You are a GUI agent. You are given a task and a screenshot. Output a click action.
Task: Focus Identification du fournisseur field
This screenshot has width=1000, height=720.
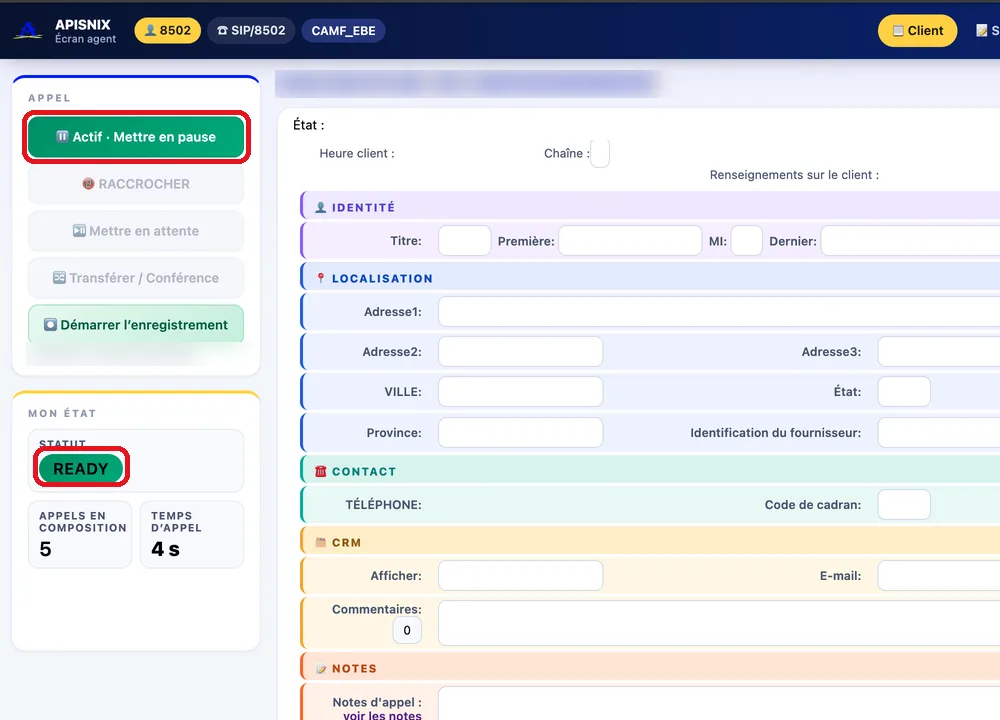pyautogui.click(x=939, y=432)
